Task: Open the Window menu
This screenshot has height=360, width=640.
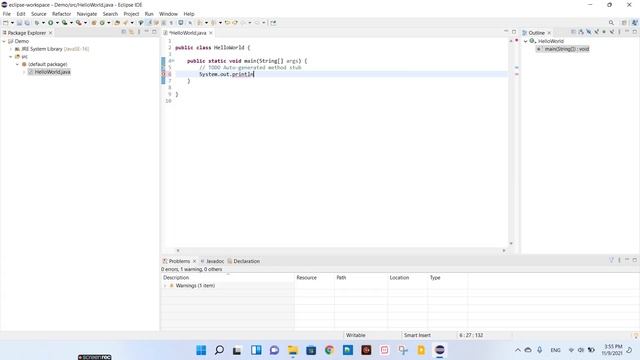Action: tap(168, 14)
